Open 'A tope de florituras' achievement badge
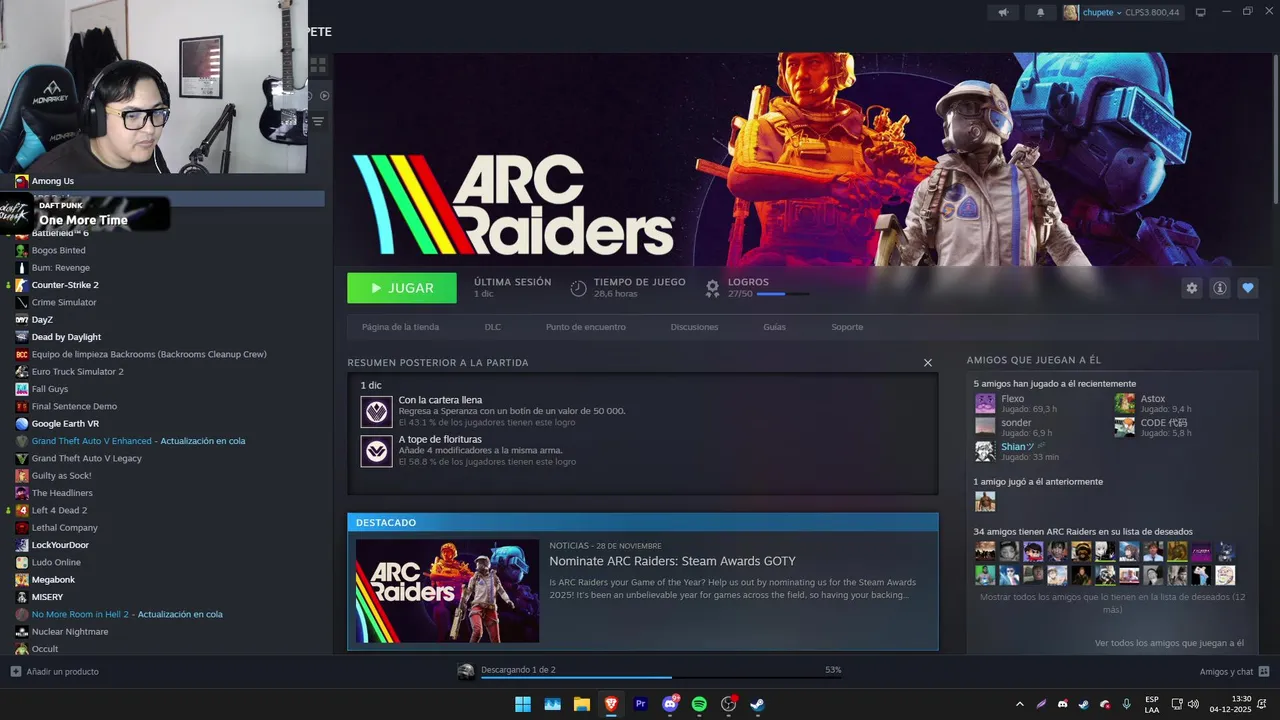The width and height of the screenshot is (1280, 720). (376, 451)
